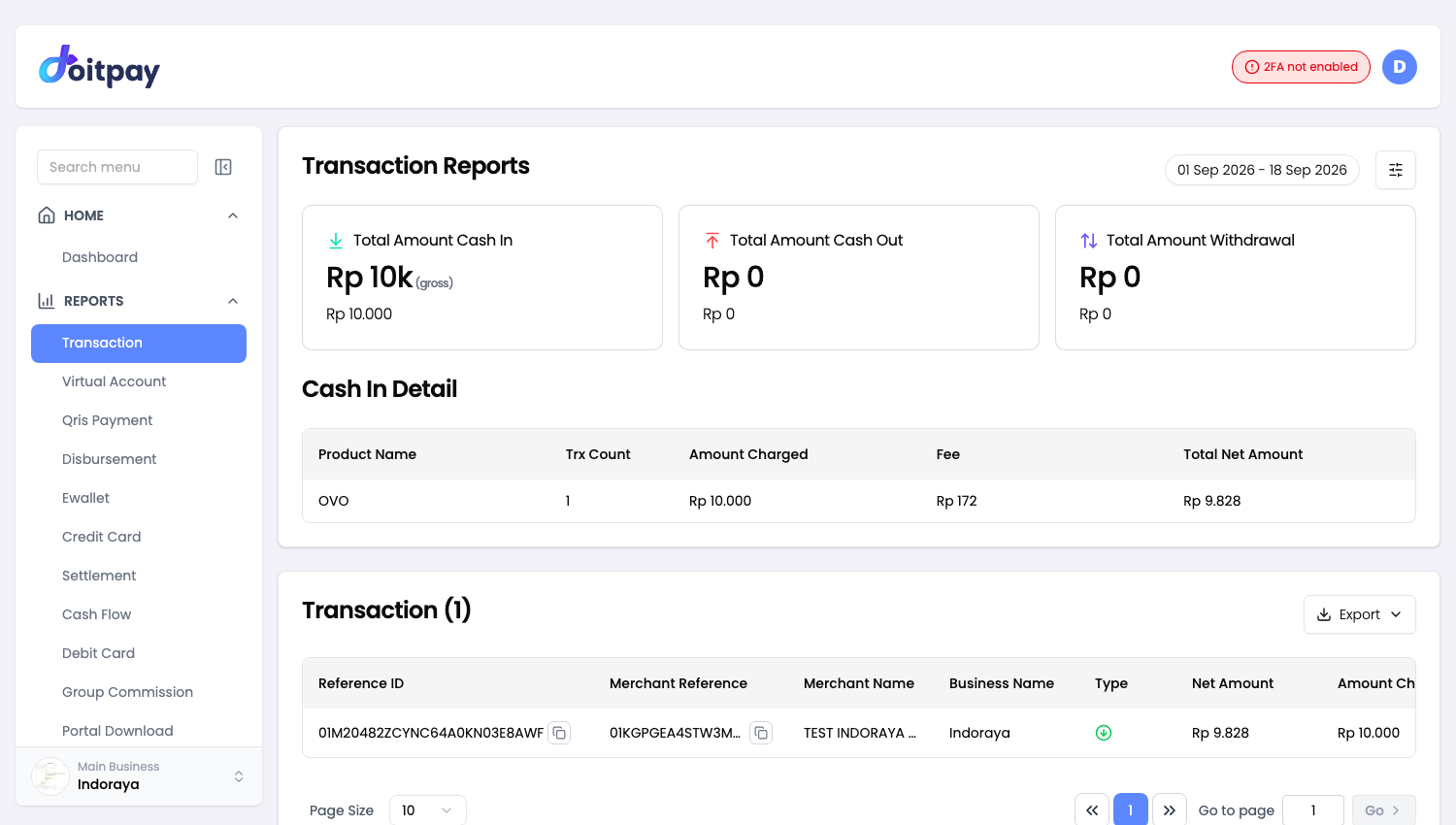Click the Merchant Reference column header

click(678, 683)
